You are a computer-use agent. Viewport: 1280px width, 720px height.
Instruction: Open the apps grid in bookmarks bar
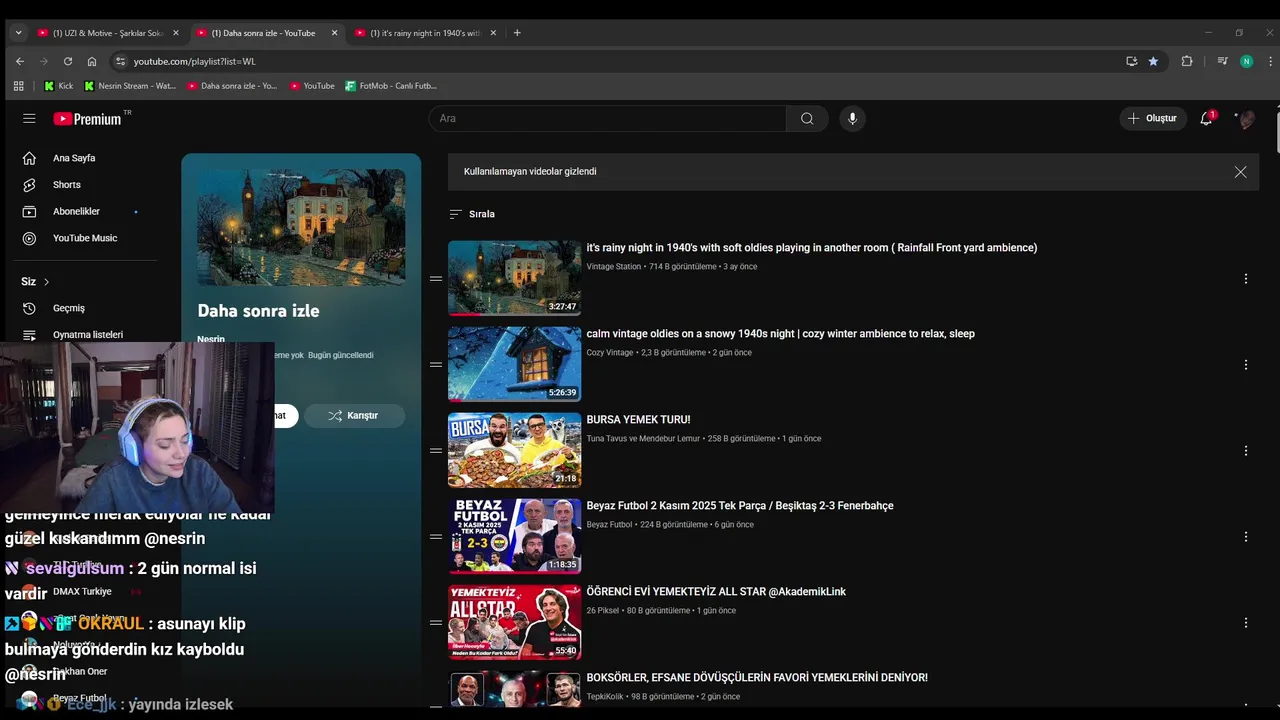[18, 86]
